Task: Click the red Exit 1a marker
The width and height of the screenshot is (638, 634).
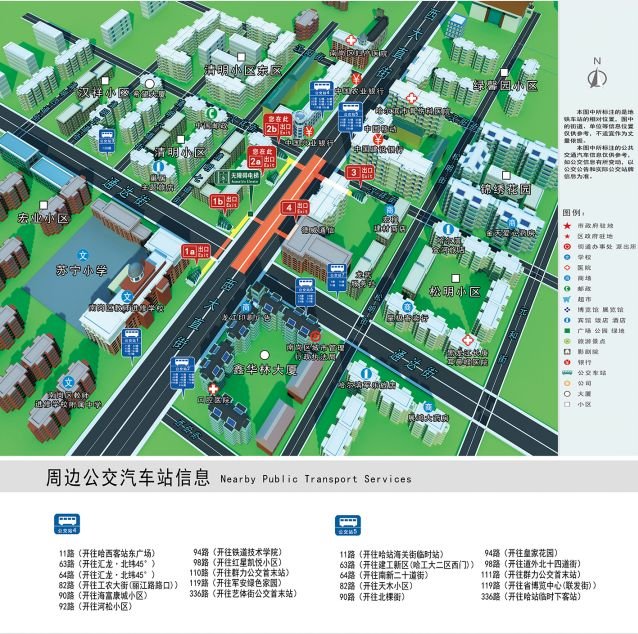Action: click(196, 251)
